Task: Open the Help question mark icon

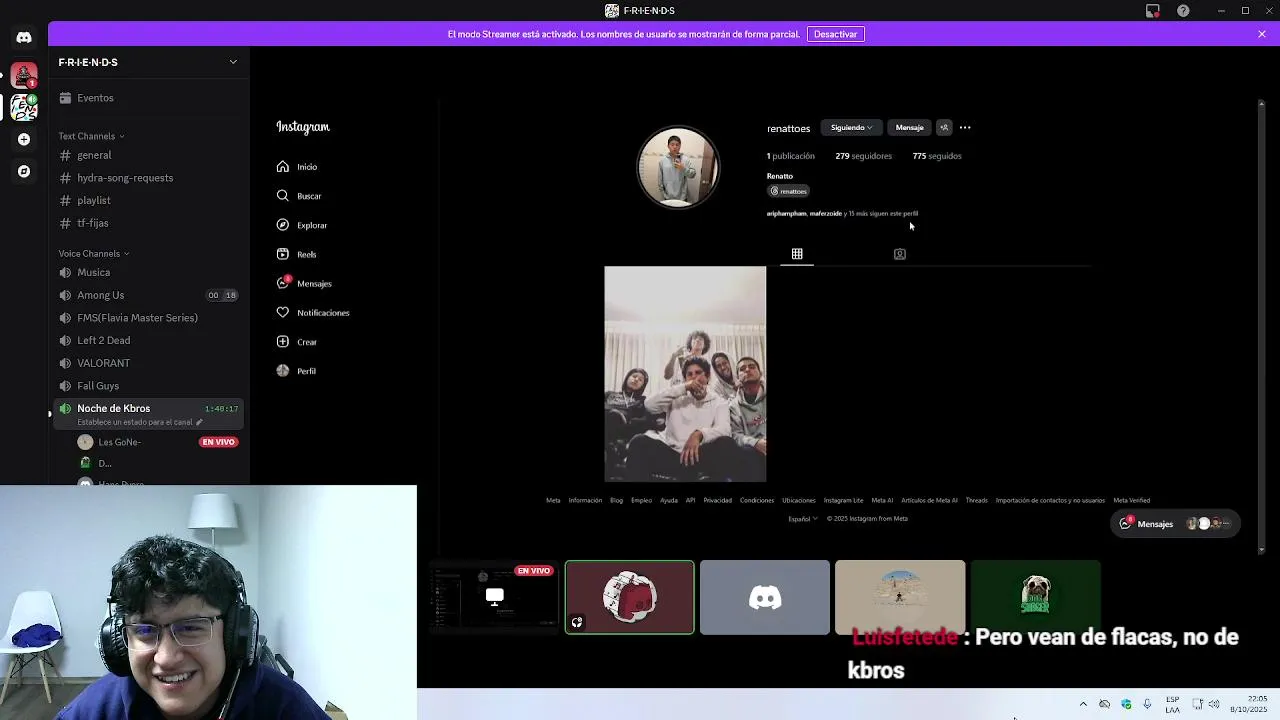Action: [x=1183, y=11]
